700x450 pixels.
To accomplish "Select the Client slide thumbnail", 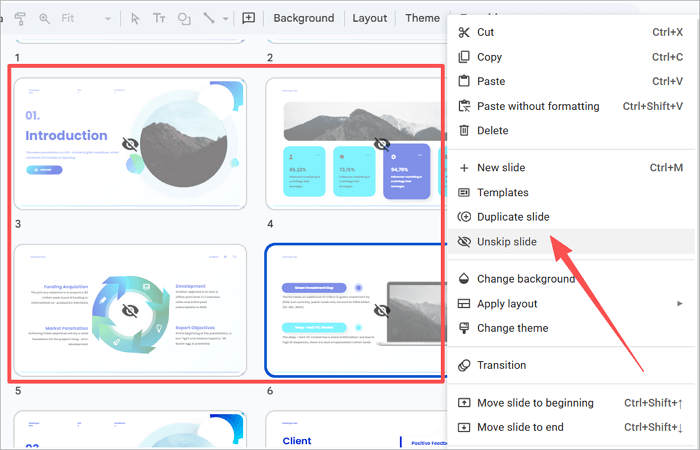I will click(356, 429).
